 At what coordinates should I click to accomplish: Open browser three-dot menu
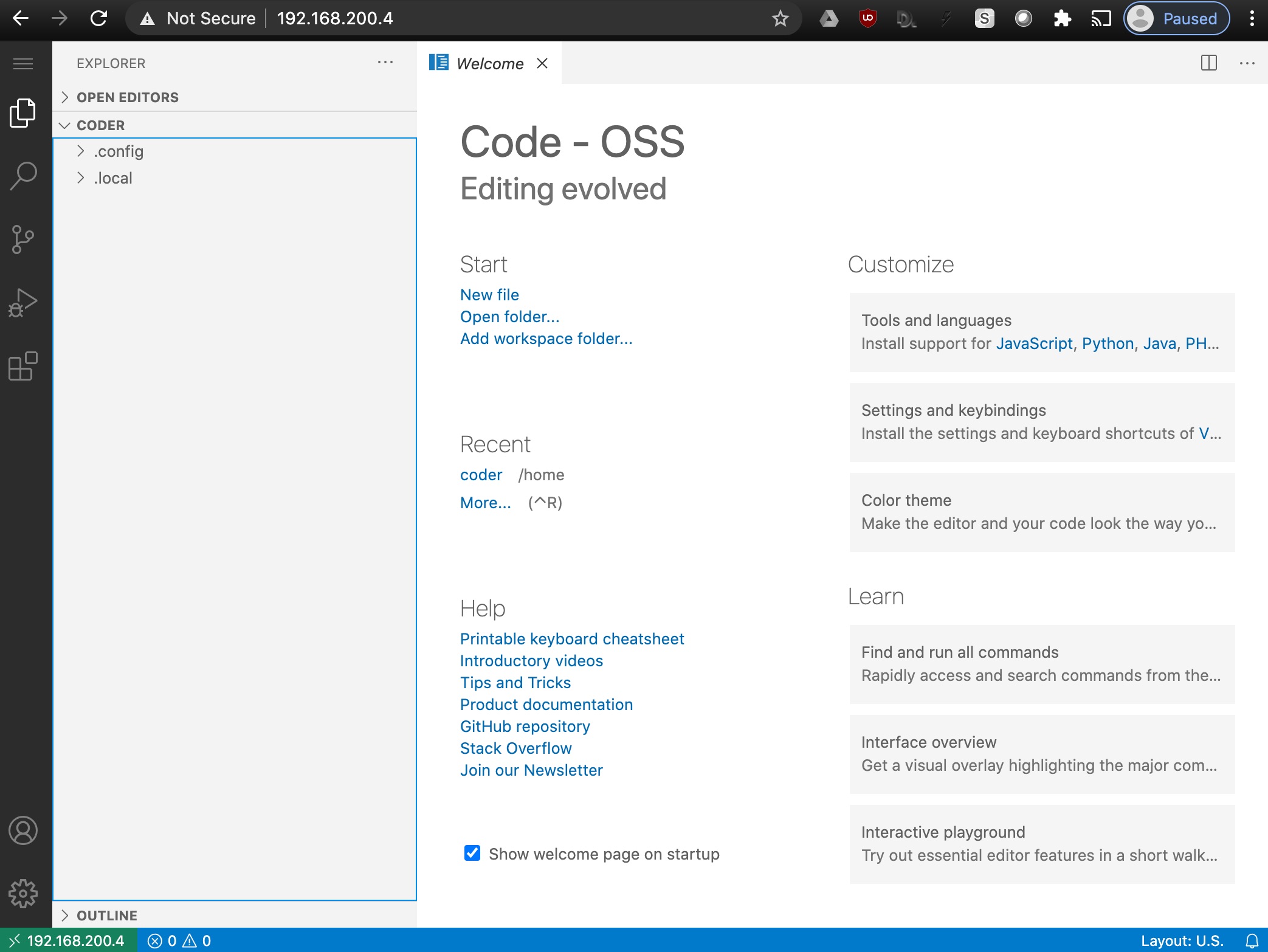1252,19
